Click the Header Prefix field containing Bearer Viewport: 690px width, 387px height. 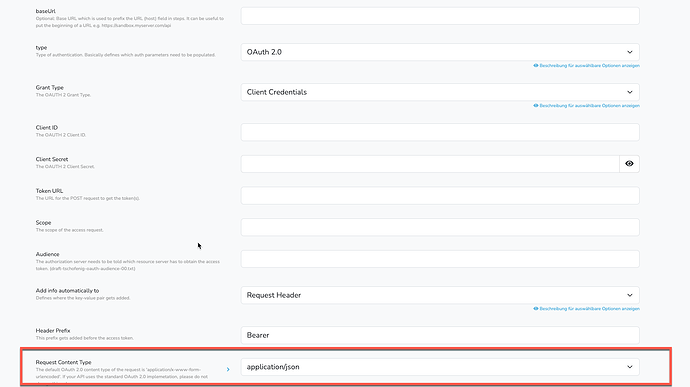point(440,335)
